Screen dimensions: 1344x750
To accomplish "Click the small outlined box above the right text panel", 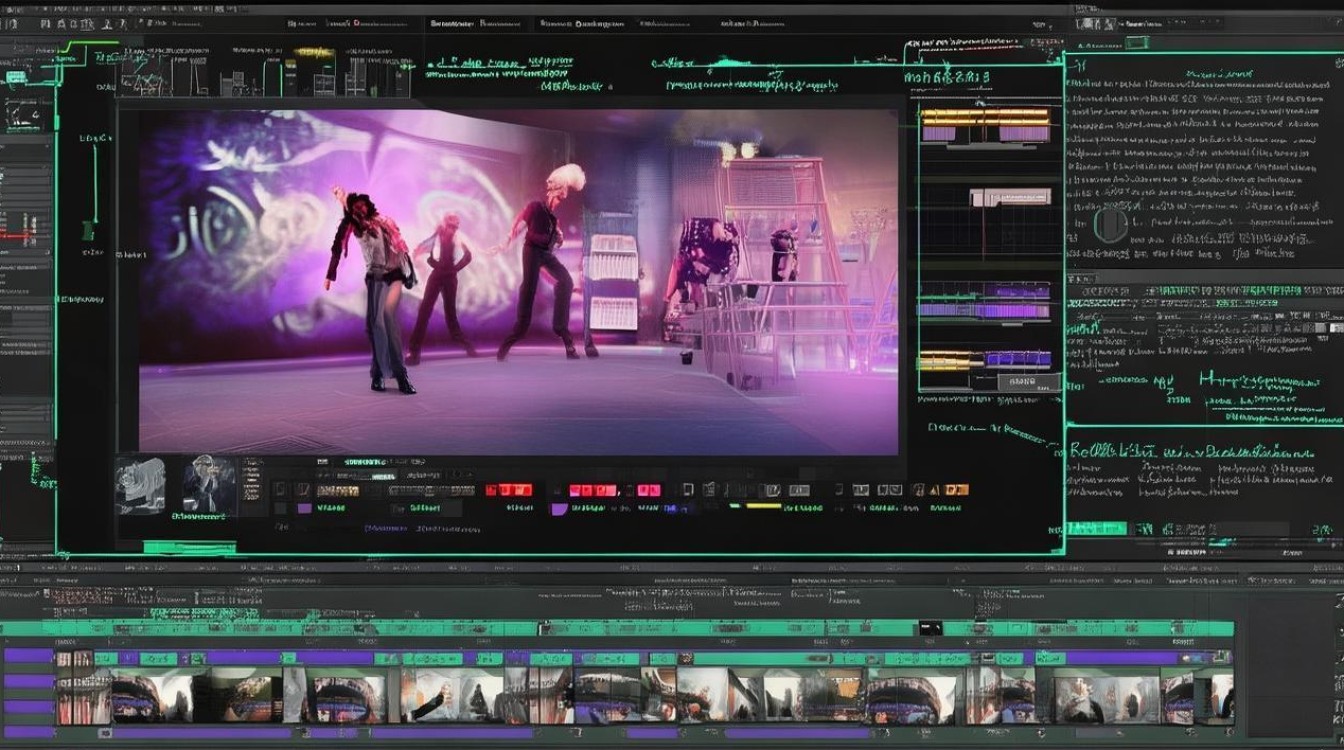I will (1137, 42).
